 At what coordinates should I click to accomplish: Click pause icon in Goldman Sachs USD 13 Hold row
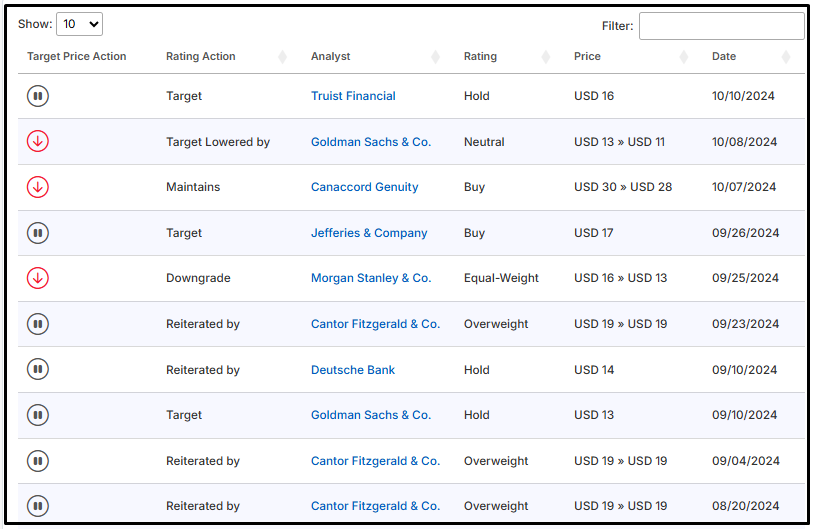[x=38, y=415]
